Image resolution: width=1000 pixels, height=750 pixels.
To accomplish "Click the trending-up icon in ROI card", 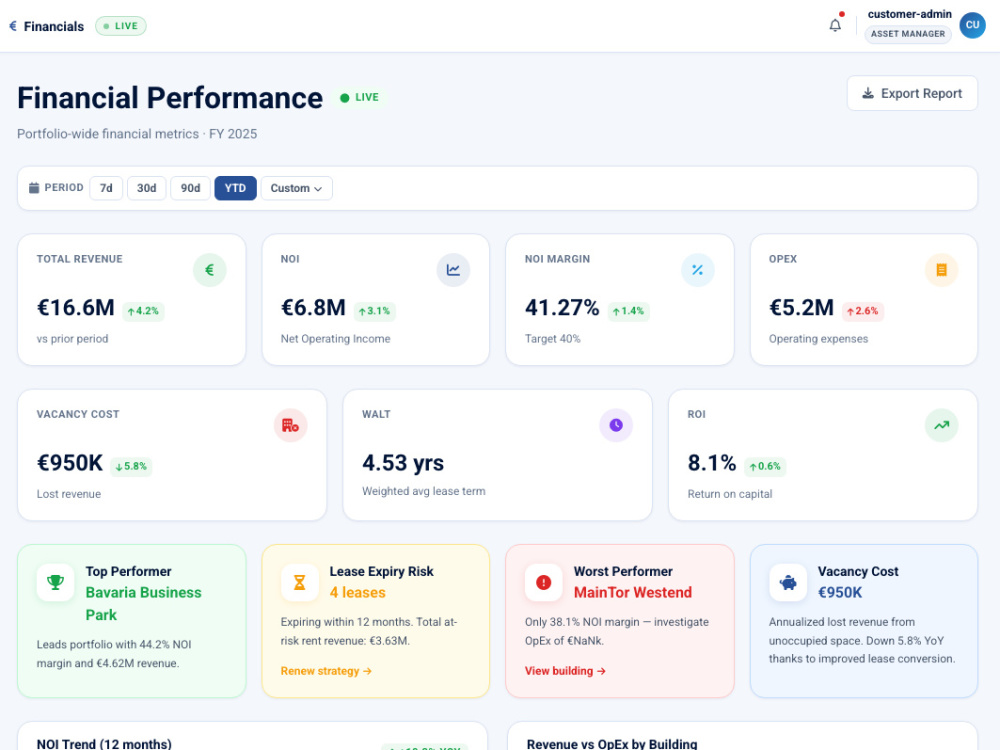I will (941, 425).
